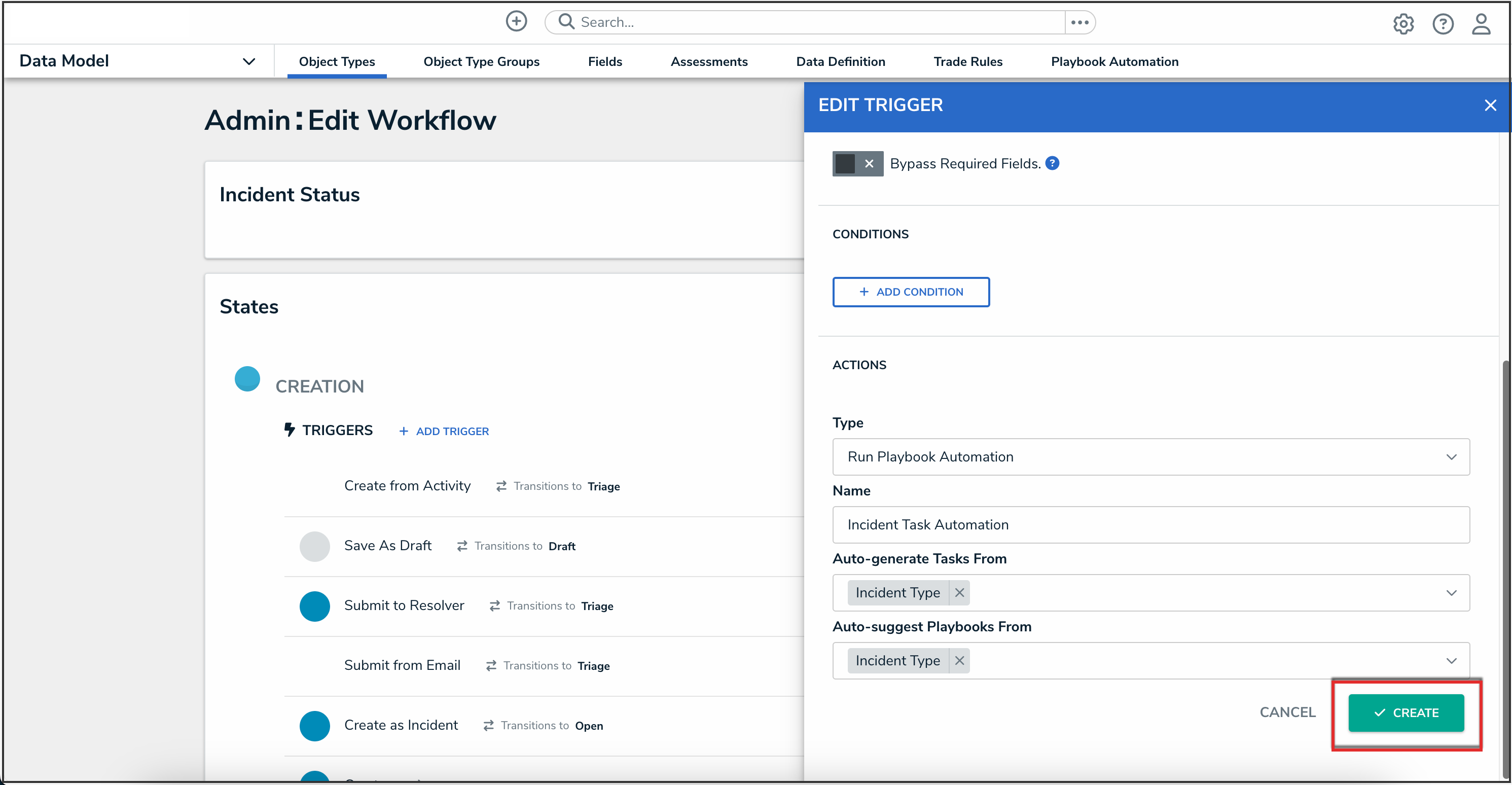Toggle the Bypass Required Fields switch
The image size is (1512, 785).
(x=857, y=163)
